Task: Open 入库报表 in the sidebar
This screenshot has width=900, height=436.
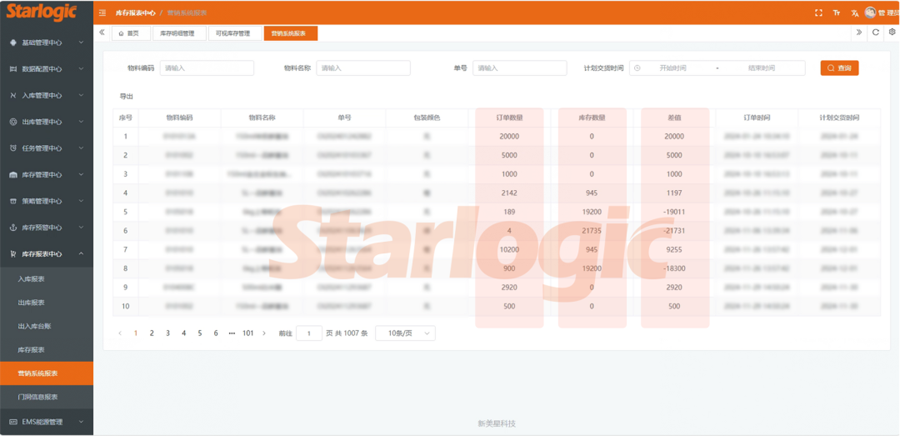Action: (x=46, y=279)
